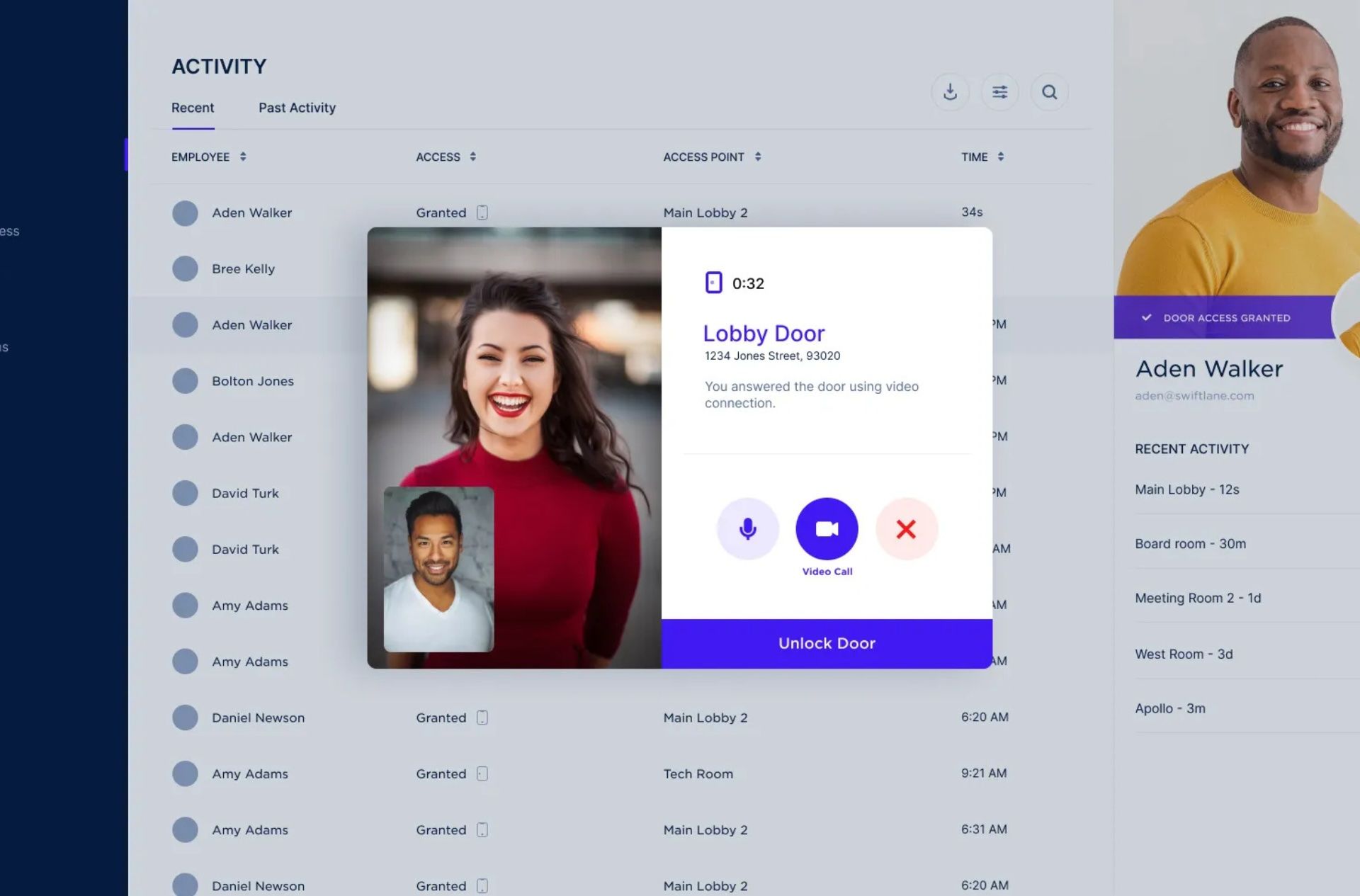Image resolution: width=1360 pixels, height=896 pixels.
Task: Open the filter settings icon
Action: coord(999,92)
